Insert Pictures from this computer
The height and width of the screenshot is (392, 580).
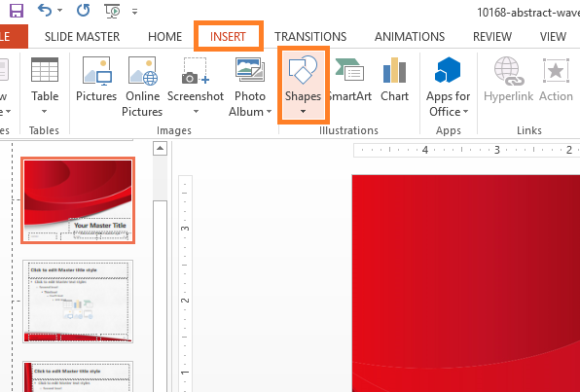[x=97, y=79]
